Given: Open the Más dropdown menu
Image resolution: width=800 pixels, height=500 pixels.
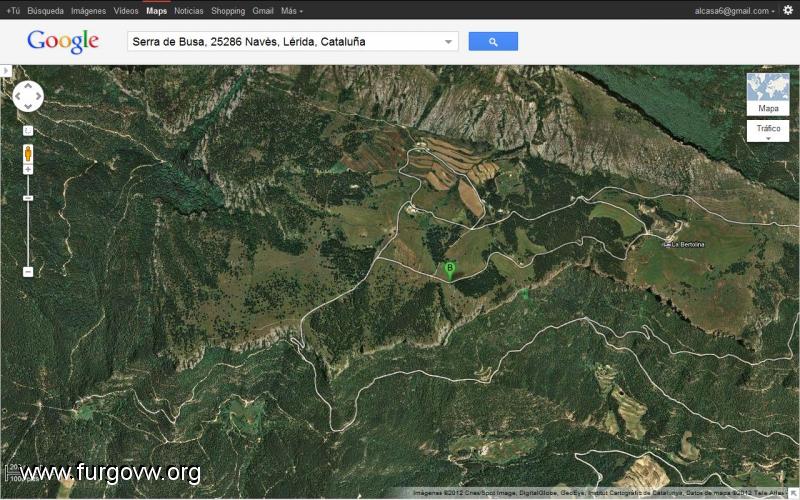Looking at the screenshot, I should click(x=291, y=11).
